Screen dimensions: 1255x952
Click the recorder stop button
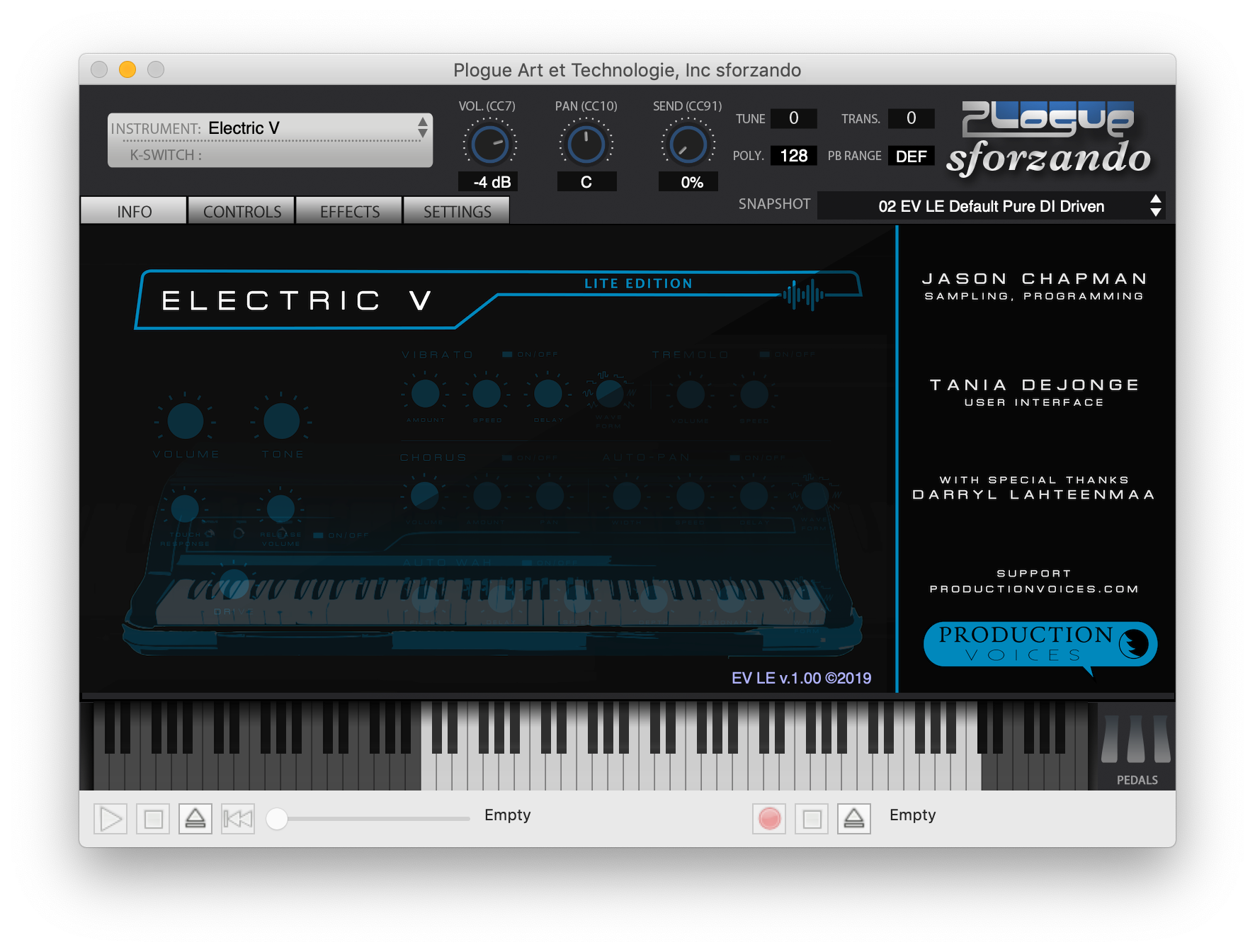tap(812, 820)
